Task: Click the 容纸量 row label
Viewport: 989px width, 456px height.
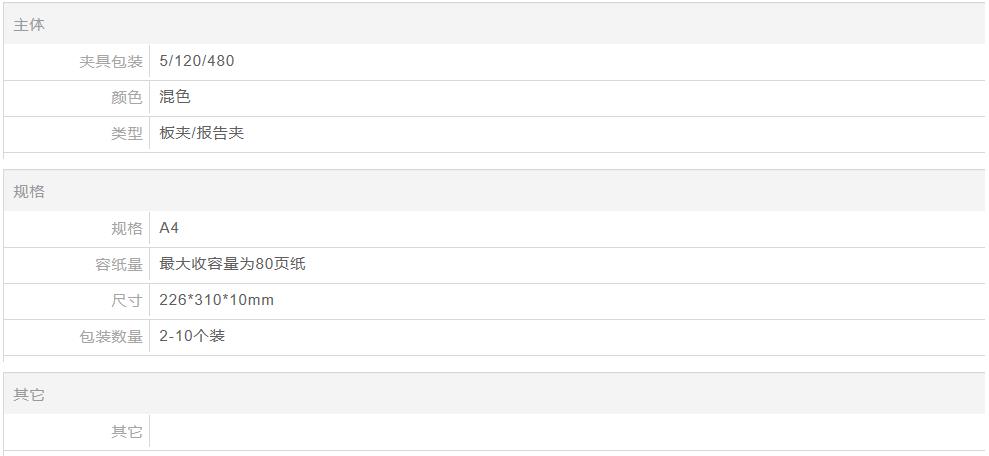Action: [119, 265]
